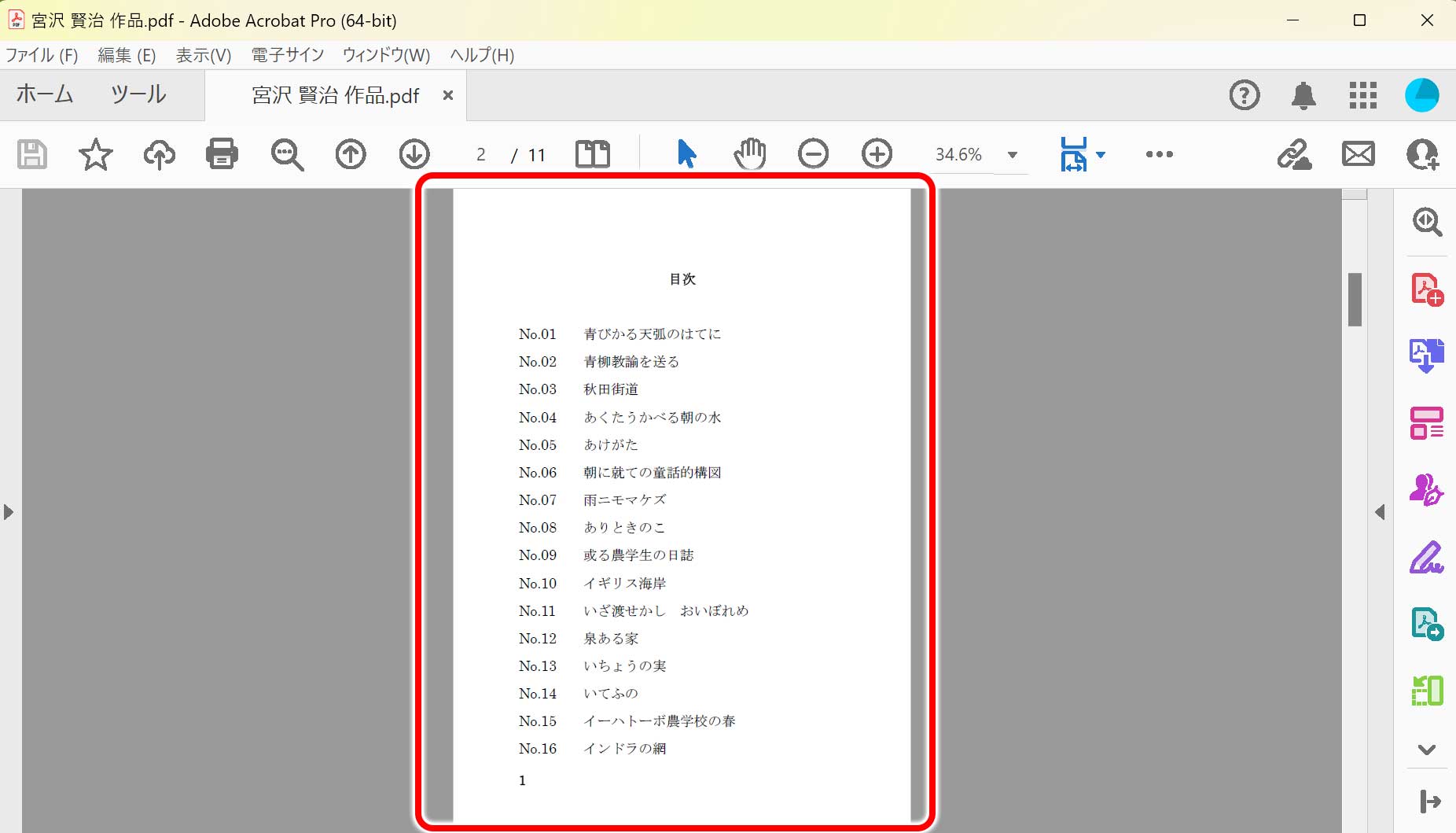This screenshot has width=1456, height=833.
Task: Open green Compress PDF tool icon
Action: point(1427,691)
